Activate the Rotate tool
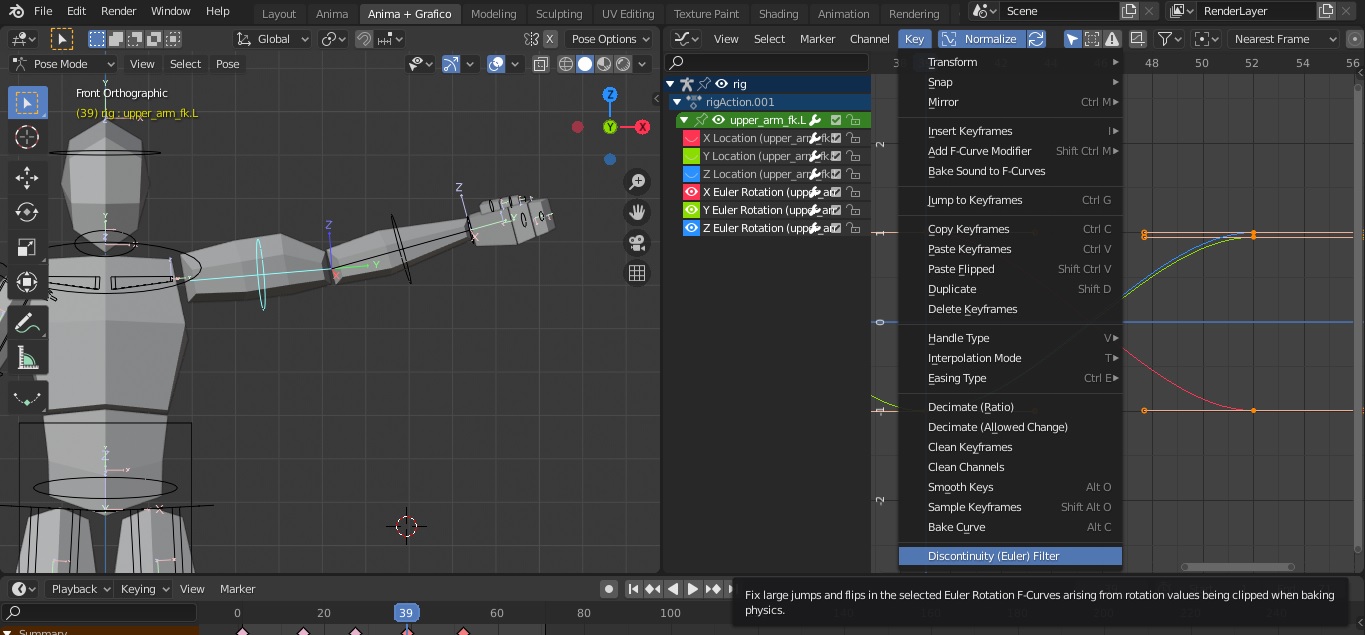 [x=27, y=212]
